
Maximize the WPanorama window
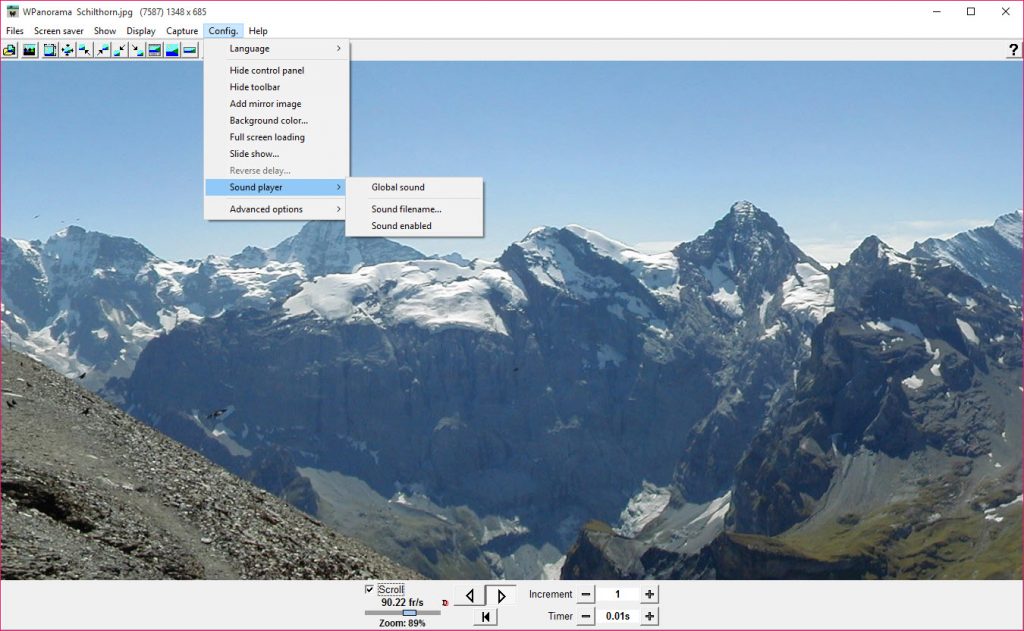971,12
